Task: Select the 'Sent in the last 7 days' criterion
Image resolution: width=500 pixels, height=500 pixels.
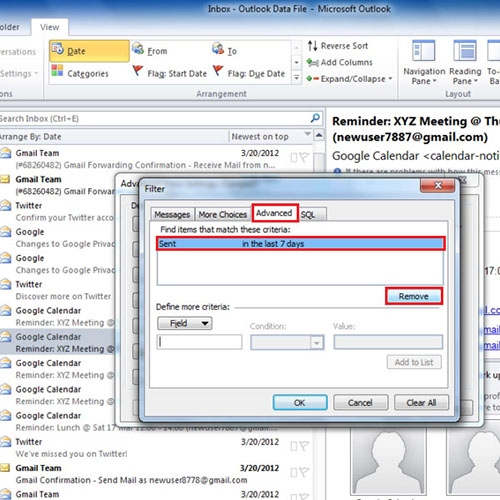Action: [300, 244]
